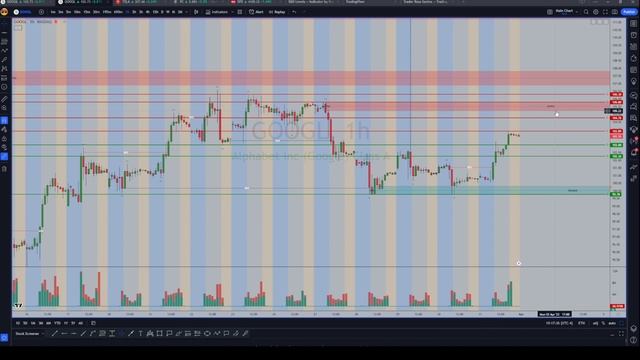Open the Main Chart layout name
640x360 pixels.
pyautogui.click(x=564, y=11)
